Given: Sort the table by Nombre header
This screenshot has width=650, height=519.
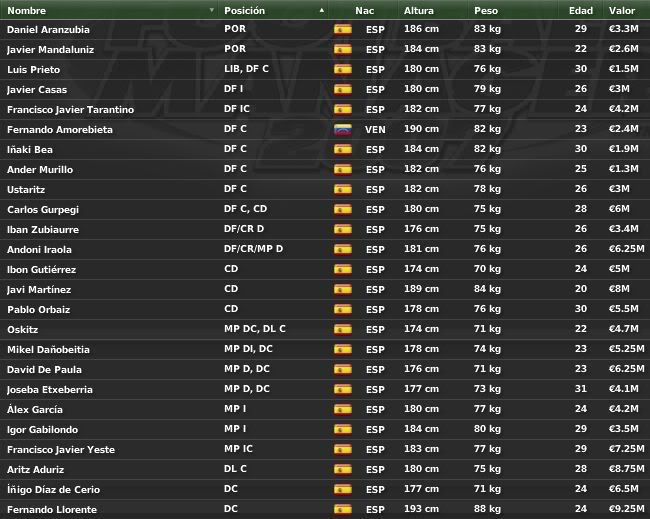Looking at the screenshot, I should [x=27, y=10].
